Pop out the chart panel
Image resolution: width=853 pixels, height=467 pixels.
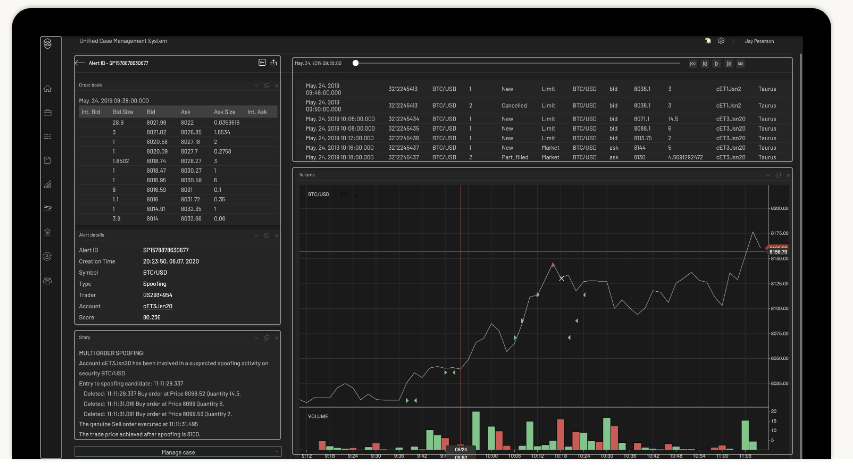(x=778, y=175)
